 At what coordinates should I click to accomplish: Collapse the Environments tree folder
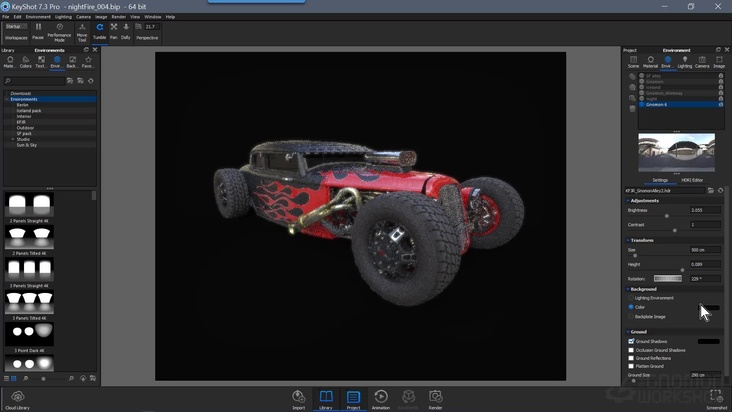tap(7, 99)
